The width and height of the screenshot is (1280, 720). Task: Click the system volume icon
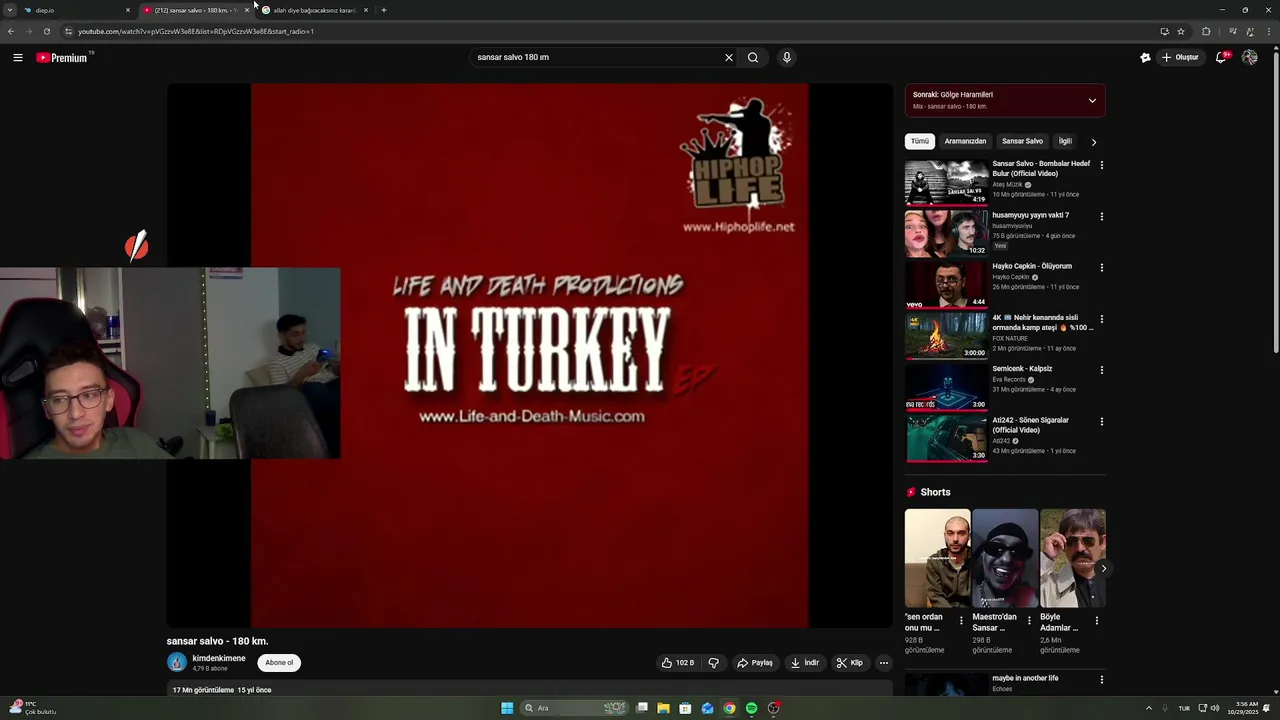tap(1215, 708)
